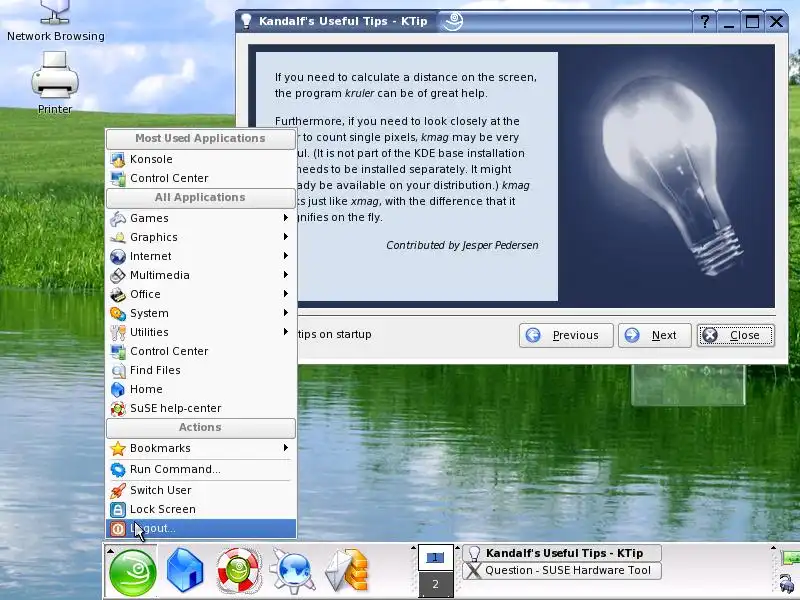Click Next tip button in KTip

point(655,335)
